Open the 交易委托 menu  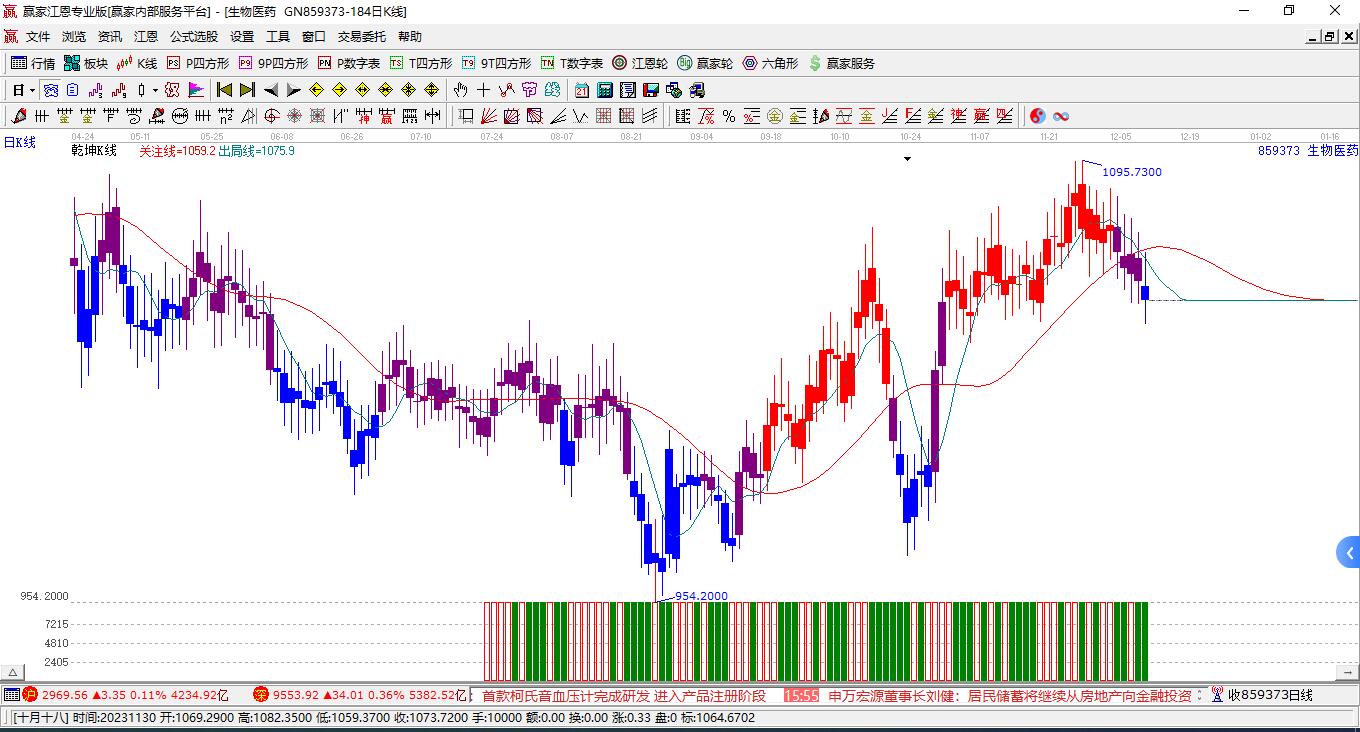tap(362, 37)
